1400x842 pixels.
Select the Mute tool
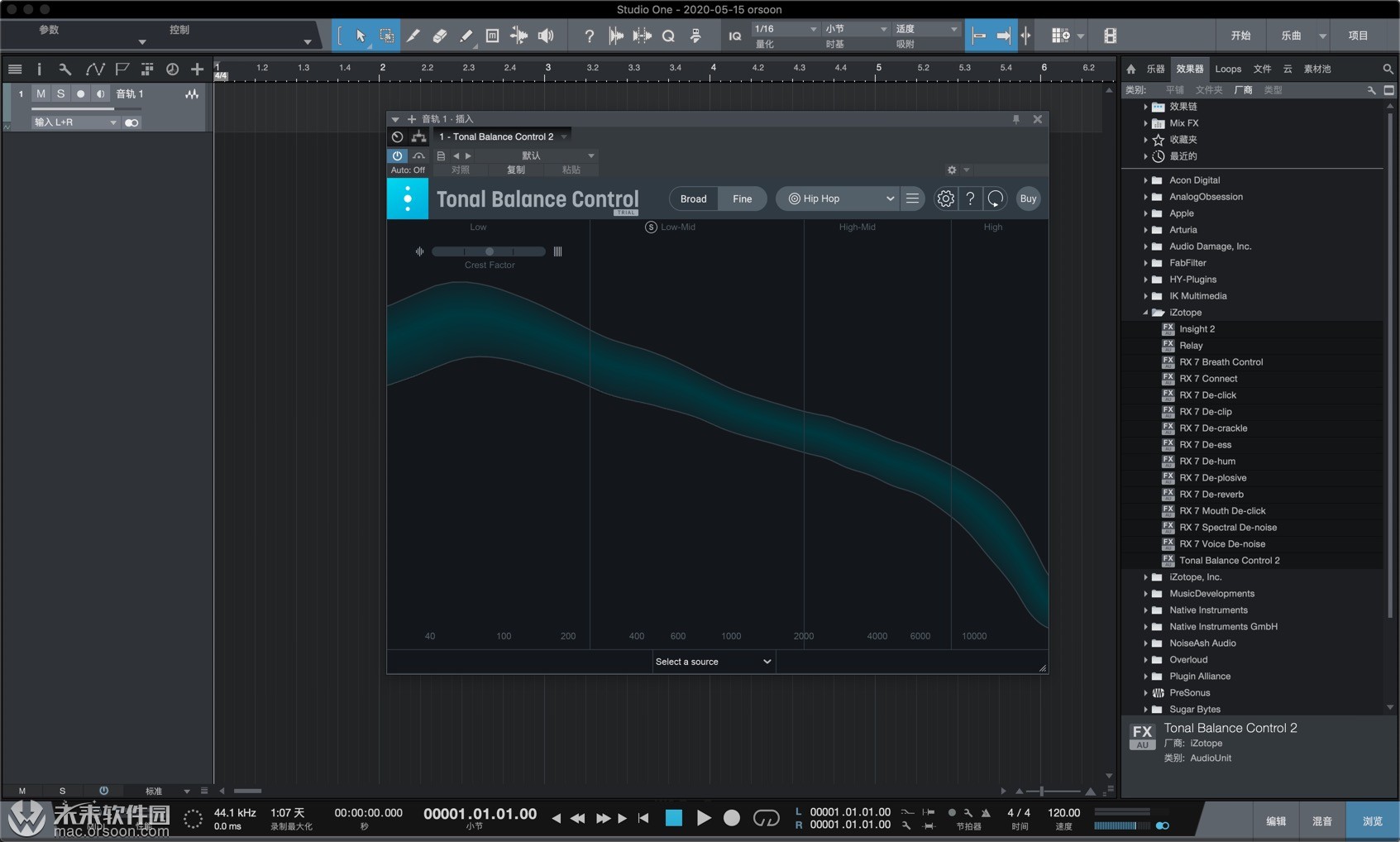(492, 36)
